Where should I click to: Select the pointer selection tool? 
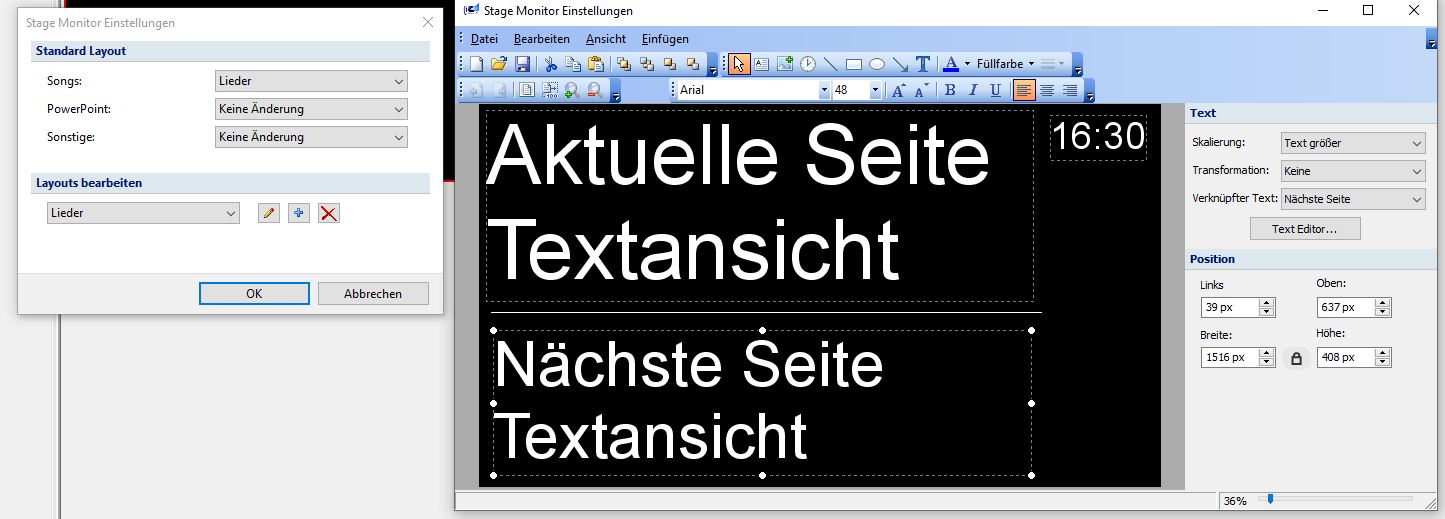click(738, 64)
